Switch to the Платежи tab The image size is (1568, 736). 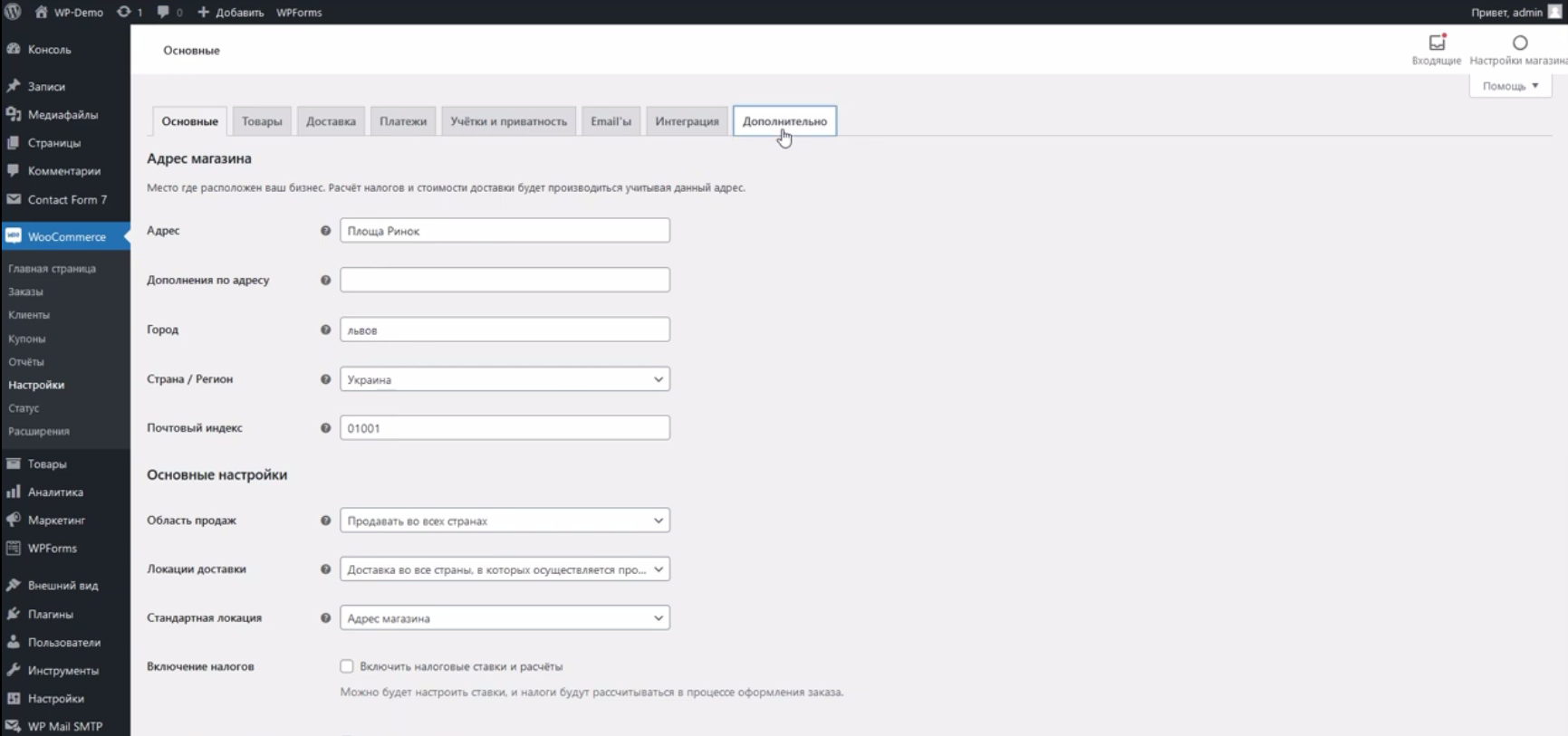point(403,121)
